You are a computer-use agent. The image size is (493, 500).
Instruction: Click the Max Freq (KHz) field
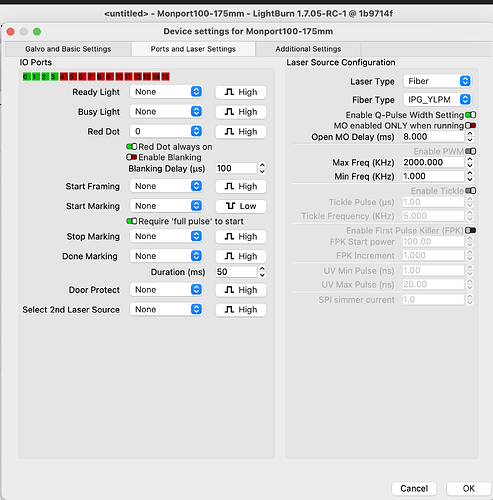tap(433, 162)
